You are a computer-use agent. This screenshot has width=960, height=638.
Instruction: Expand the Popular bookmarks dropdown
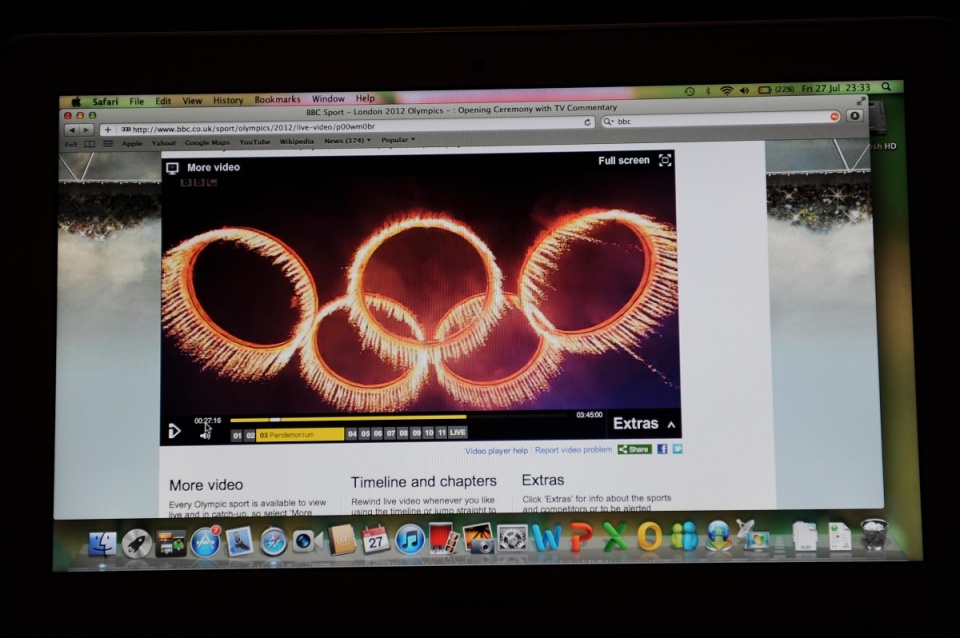[x=398, y=140]
